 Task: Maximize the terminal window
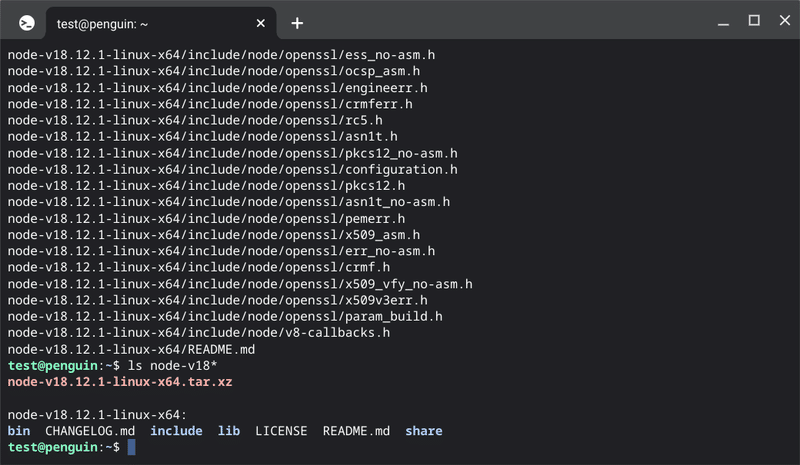[754, 20]
